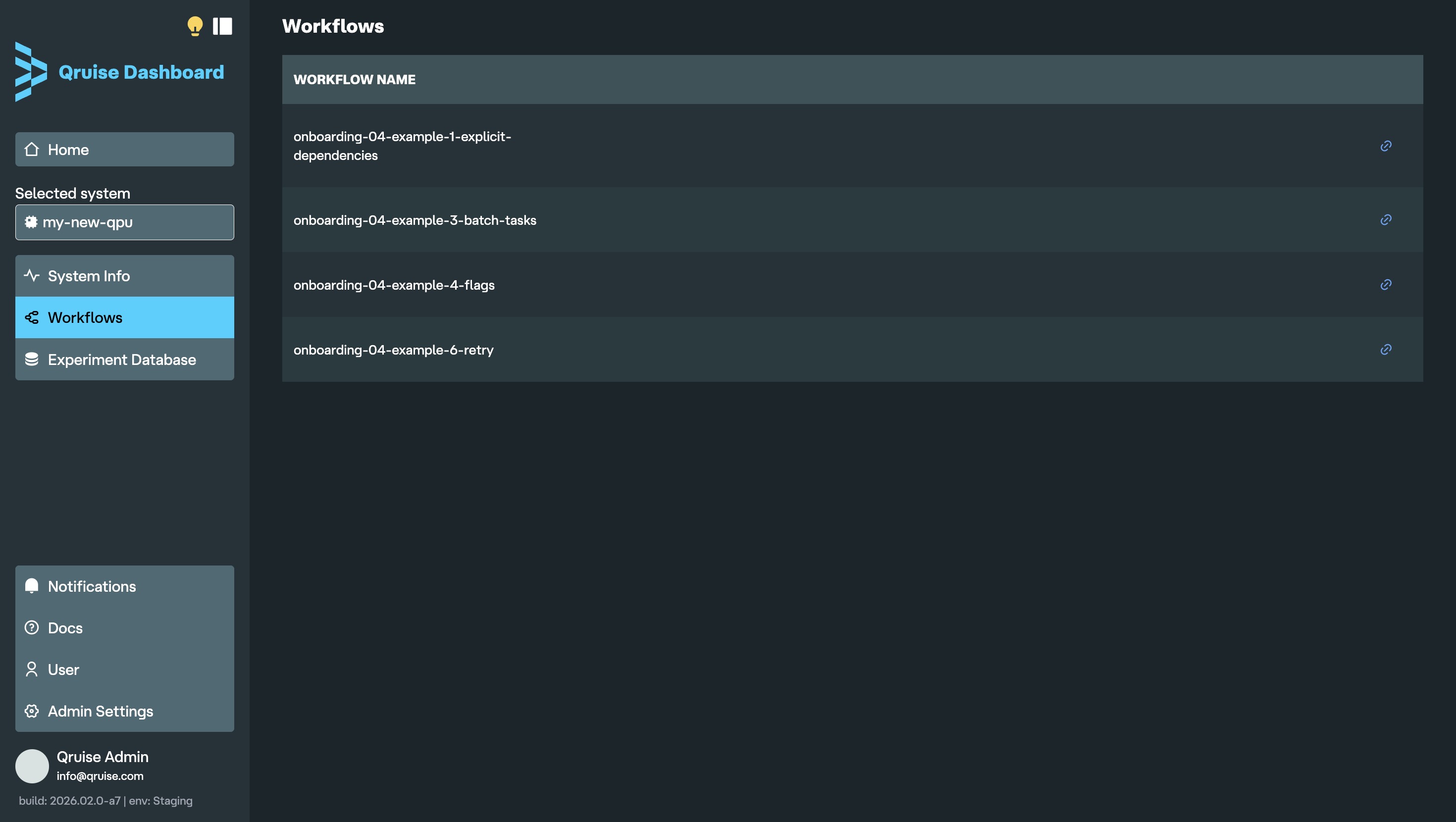The width and height of the screenshot is (1456, 822).
Task: Collapse the sidebar panel
Action: (x=222, y=26)
